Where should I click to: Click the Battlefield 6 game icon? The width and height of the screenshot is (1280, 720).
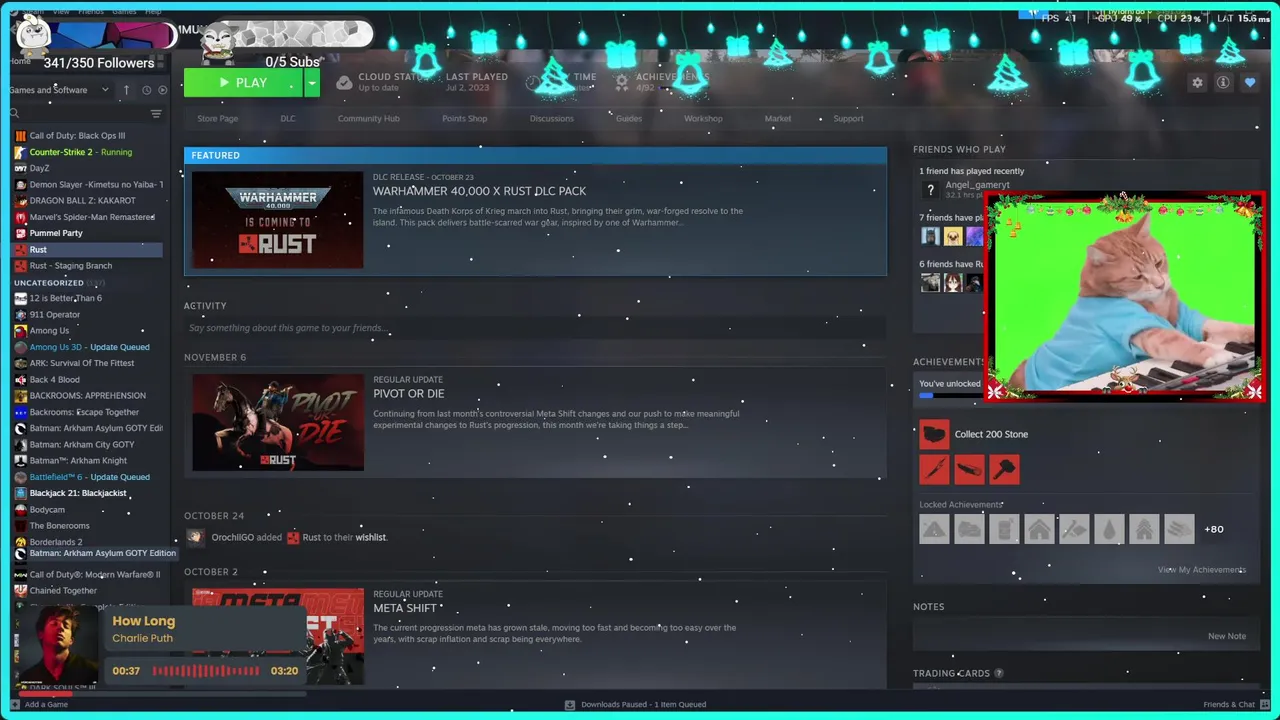coord(20,477)
